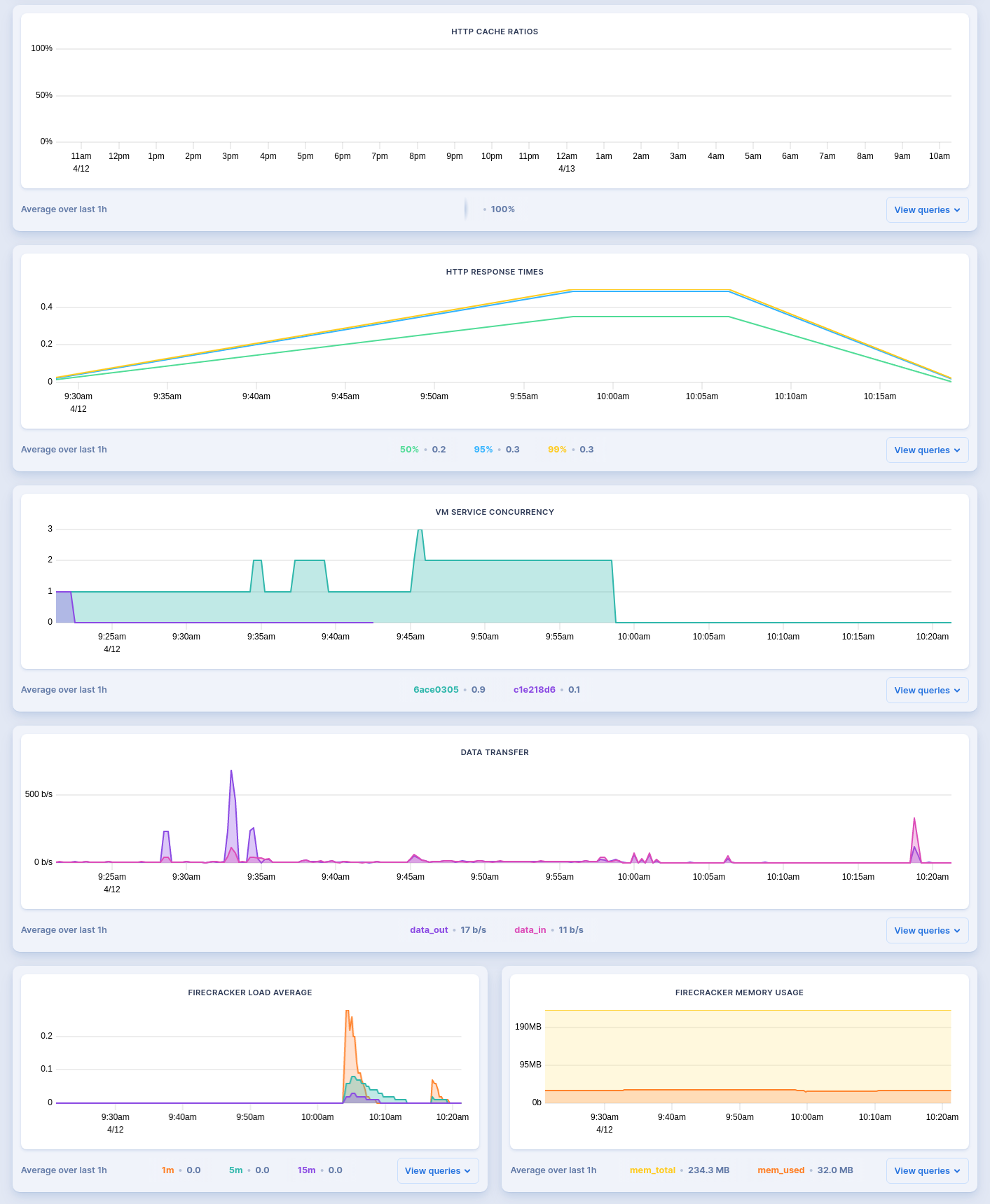
Task: Toggle the mem_used legend entry
Action: pyautogui.click(x=781, y=1170)
